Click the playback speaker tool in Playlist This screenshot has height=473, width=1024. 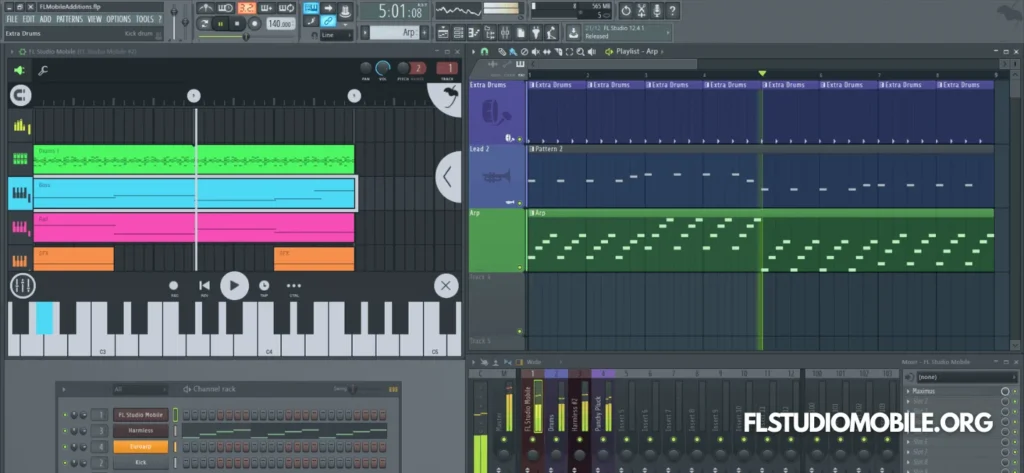pos(592,52)
